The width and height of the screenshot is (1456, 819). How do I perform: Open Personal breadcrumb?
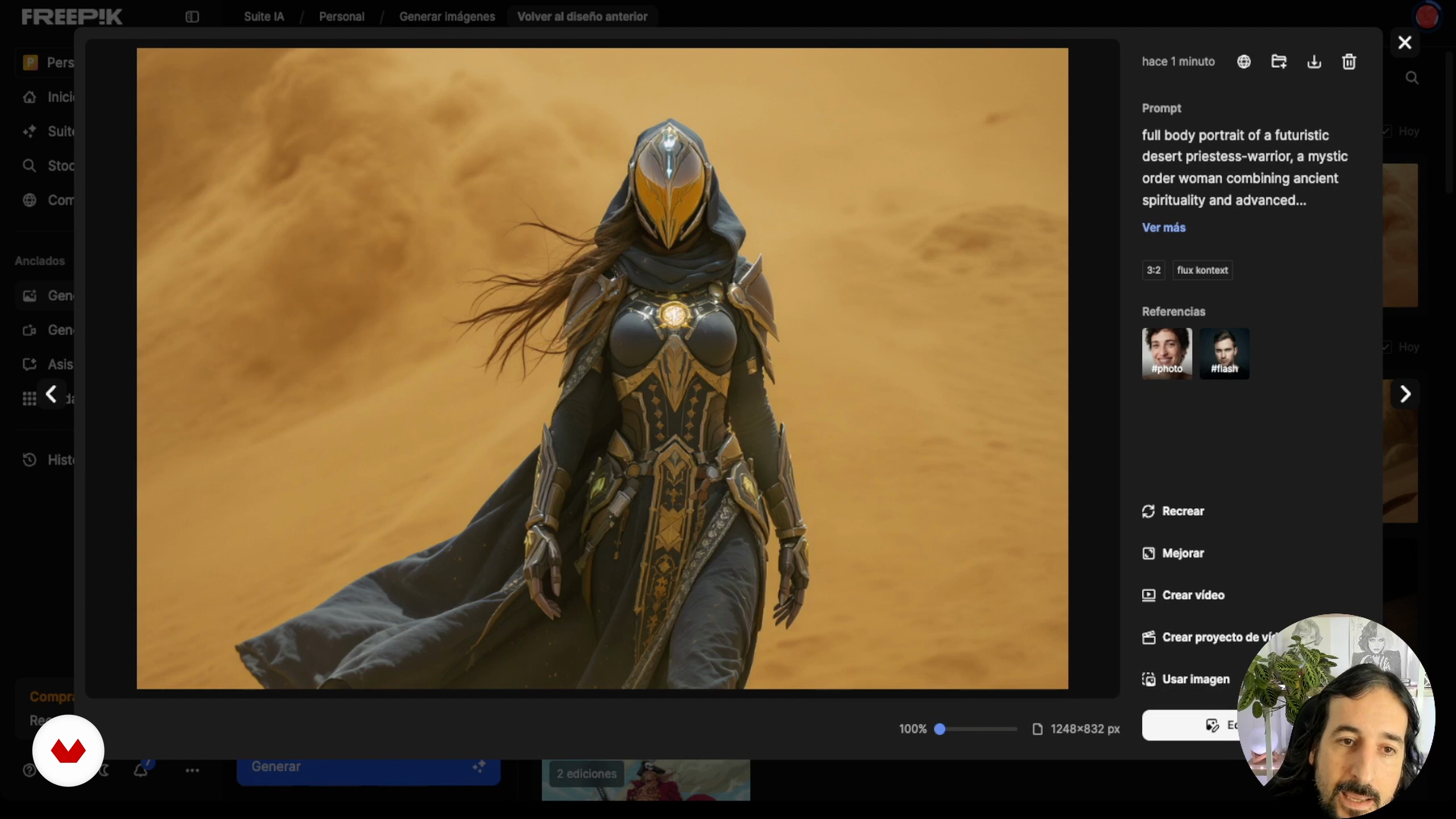341,16
